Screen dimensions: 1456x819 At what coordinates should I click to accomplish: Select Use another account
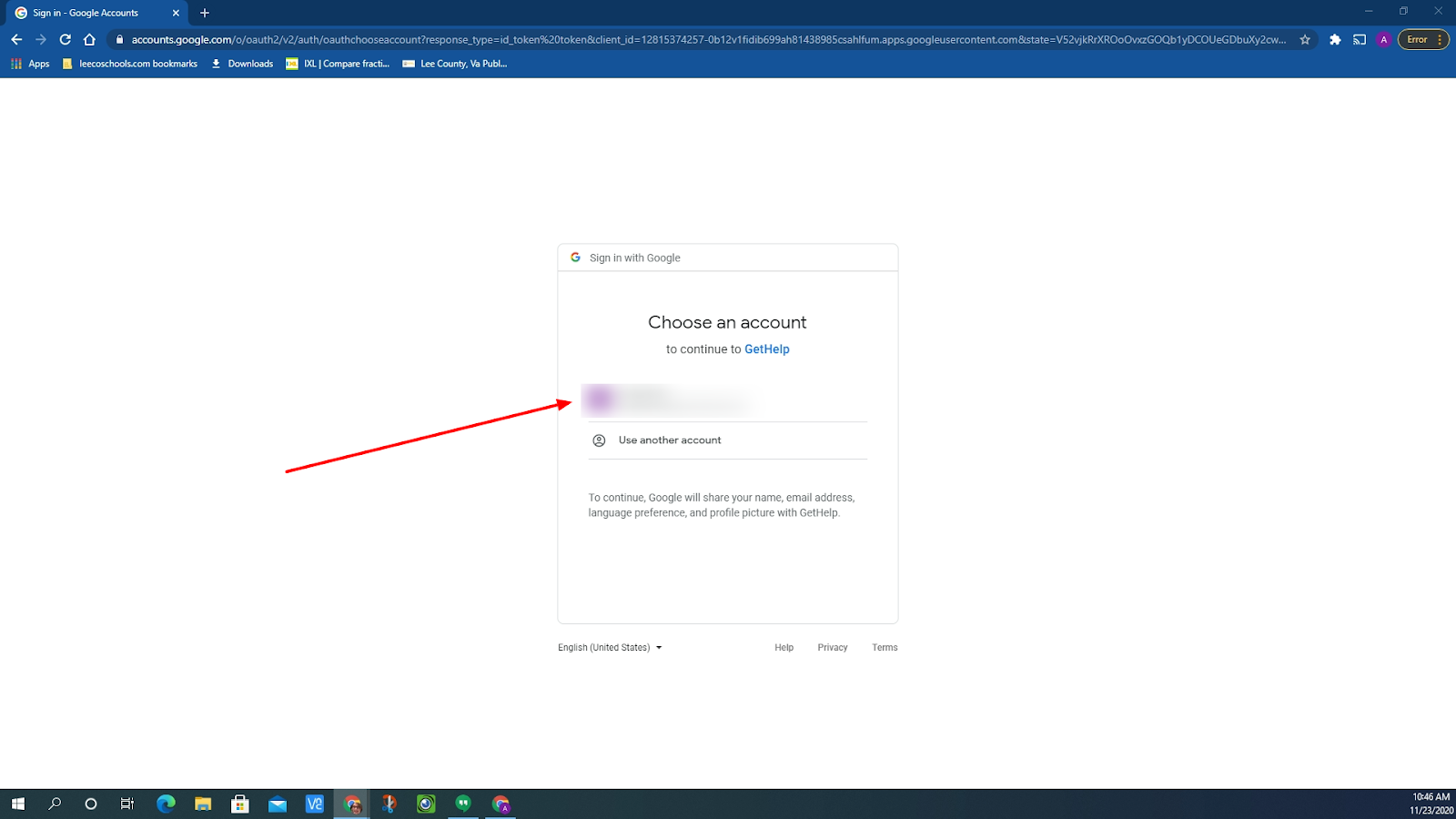(728, 440)
